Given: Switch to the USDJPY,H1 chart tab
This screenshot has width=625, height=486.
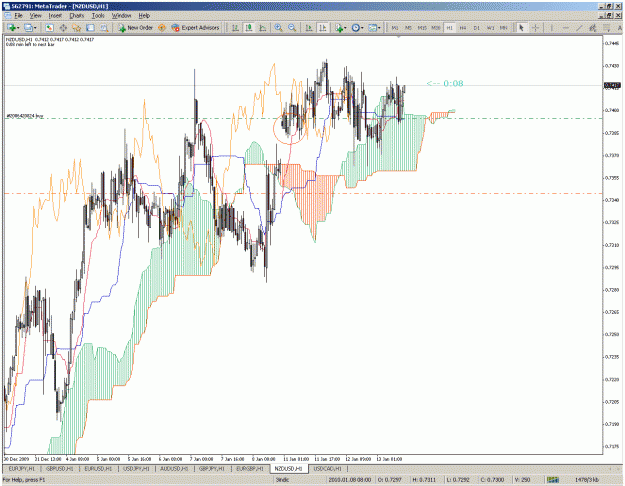Looking at the screenshot, I should click(136, 468).
